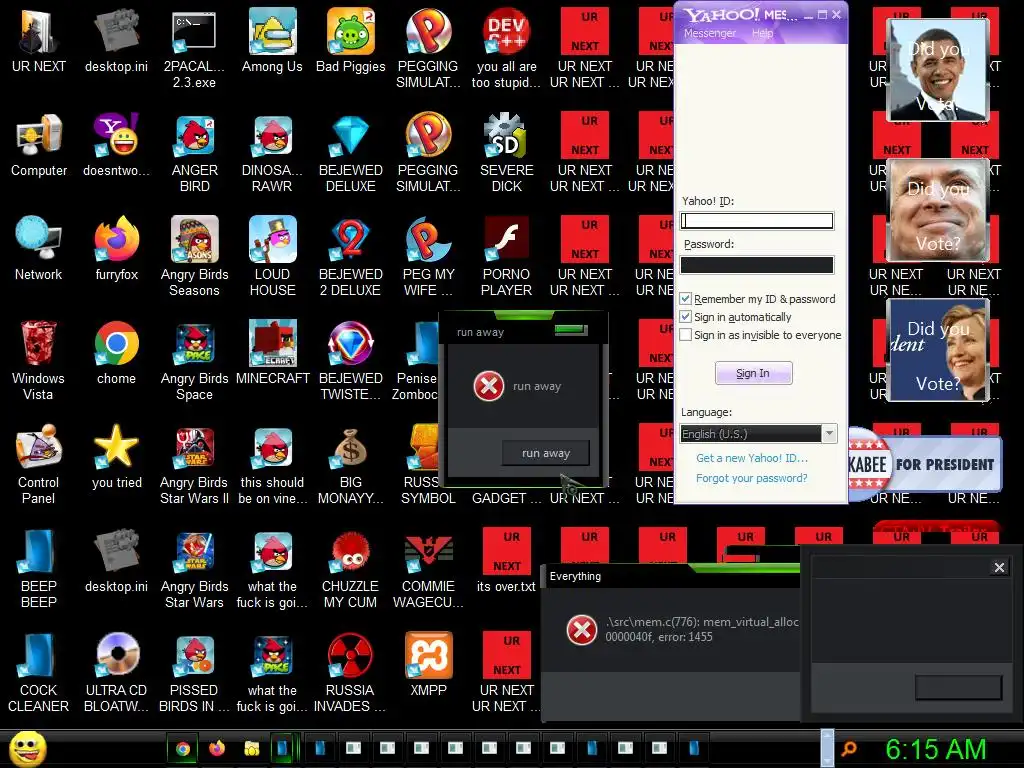Click the Obama 'Did you Vote?' thumbnail

(937, 69)
